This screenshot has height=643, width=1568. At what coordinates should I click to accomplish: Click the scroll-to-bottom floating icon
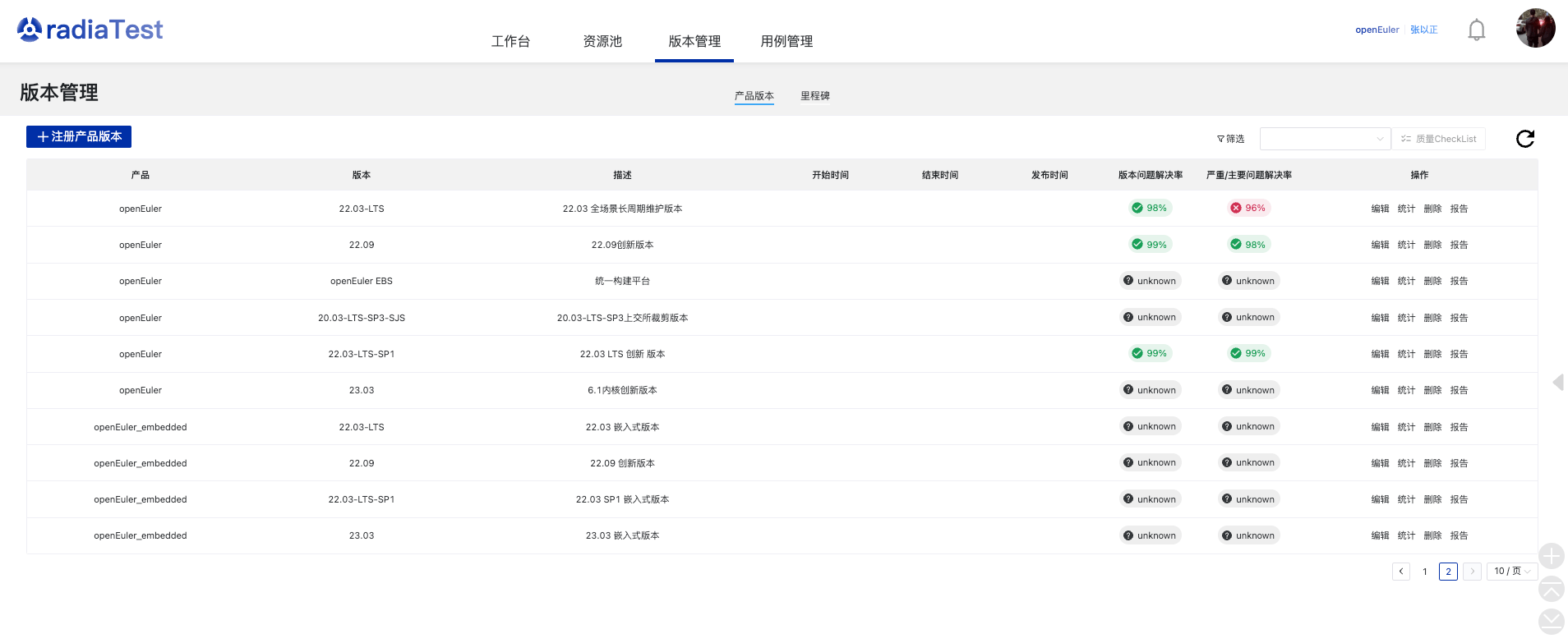(1551, 622)
